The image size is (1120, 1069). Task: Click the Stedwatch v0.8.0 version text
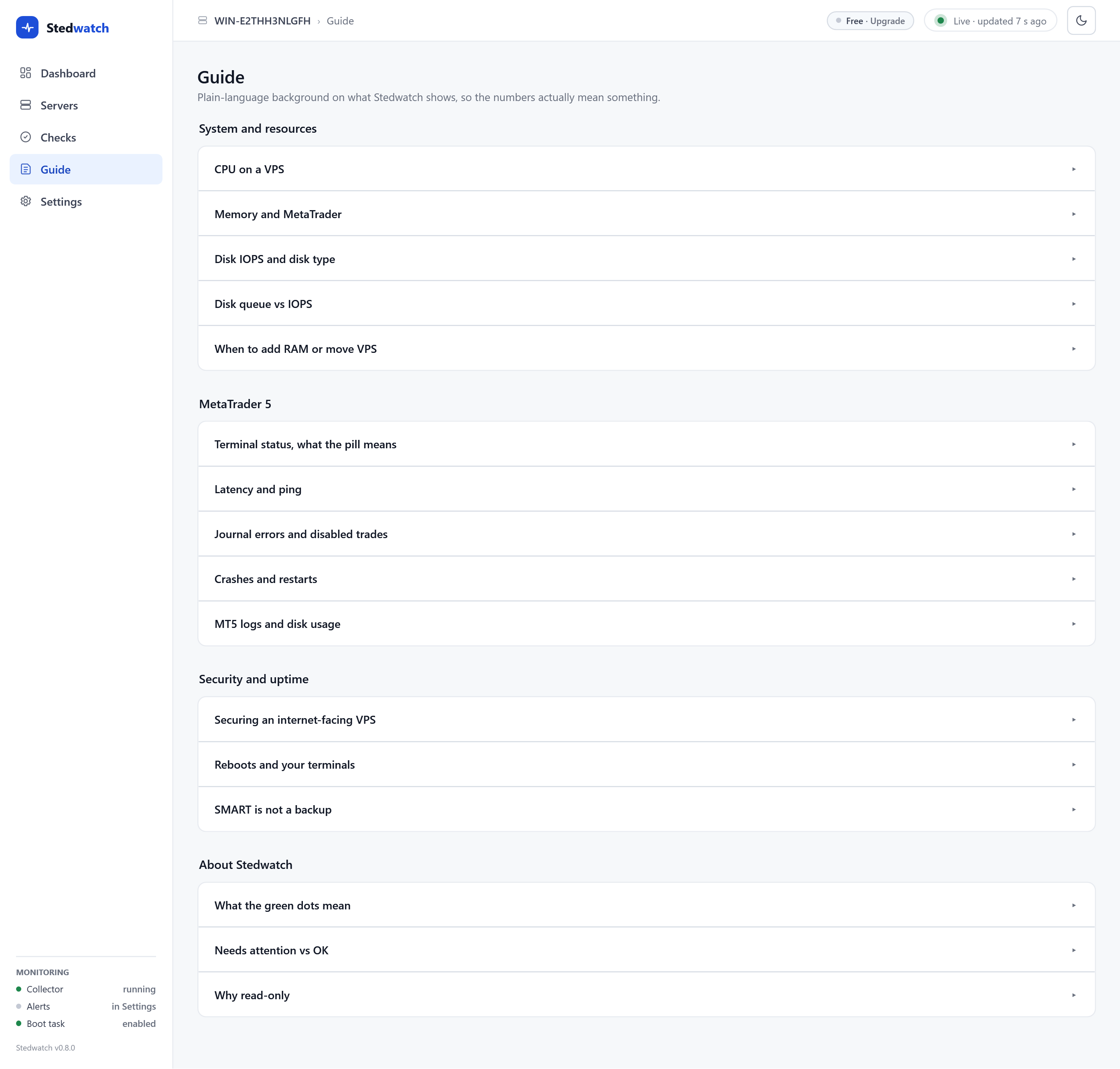(x=46, y=1047)
